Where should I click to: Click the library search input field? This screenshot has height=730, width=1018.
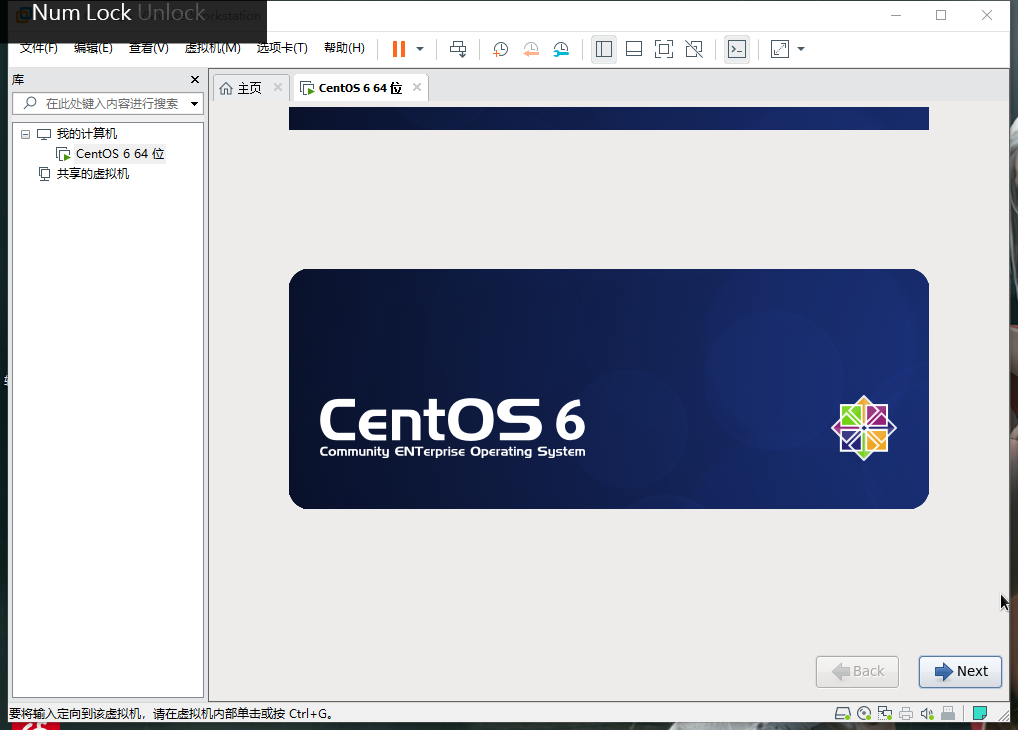point(108,103)
